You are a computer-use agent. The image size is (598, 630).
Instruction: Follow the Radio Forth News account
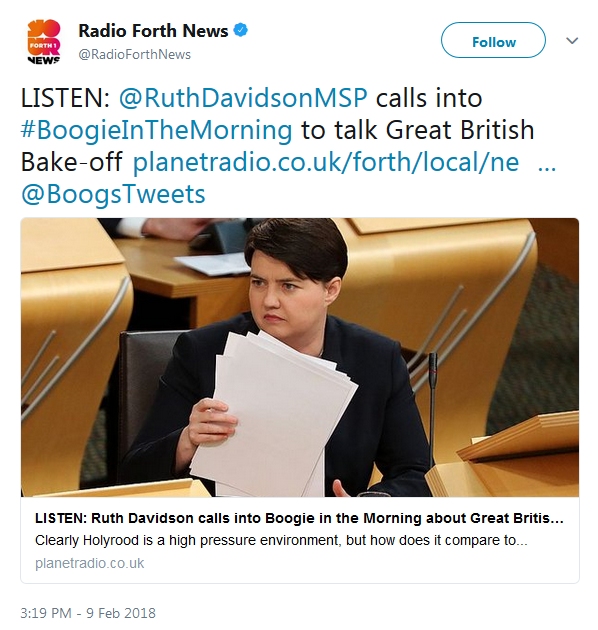coord(493,40)
